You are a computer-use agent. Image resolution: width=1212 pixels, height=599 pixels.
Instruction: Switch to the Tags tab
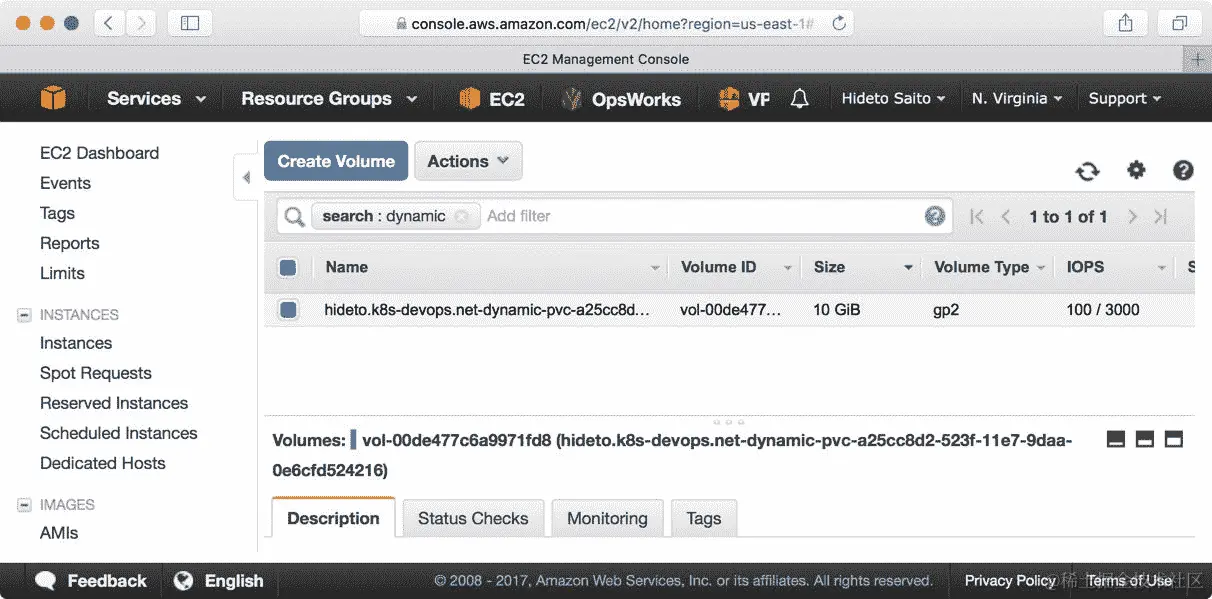click(x=704, y=518)
